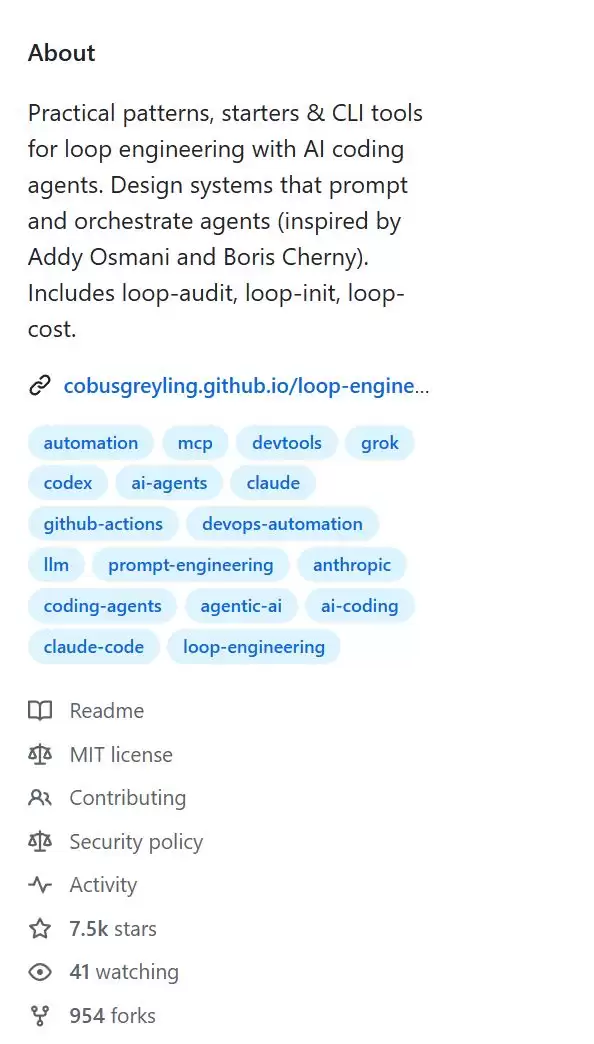View the 954 forks link
The height and width of the screenshot is (1044, 594).
[x=113, y=1016]
